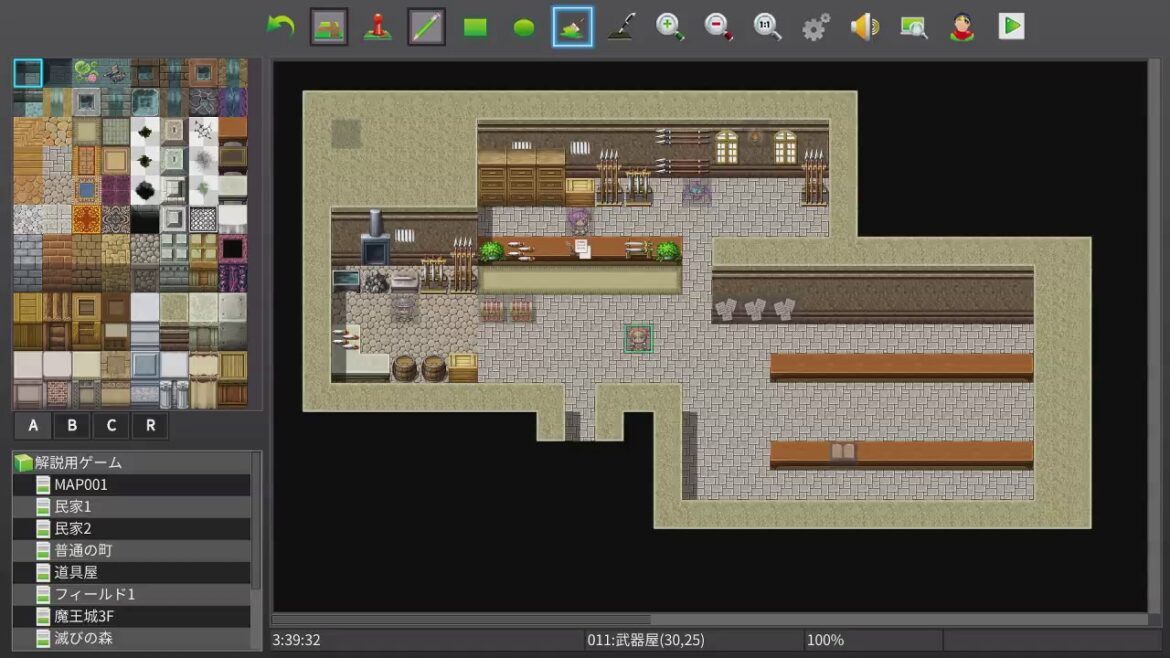Select the Flood Fill tool
1170x658 pixels.
click(572, 27)
